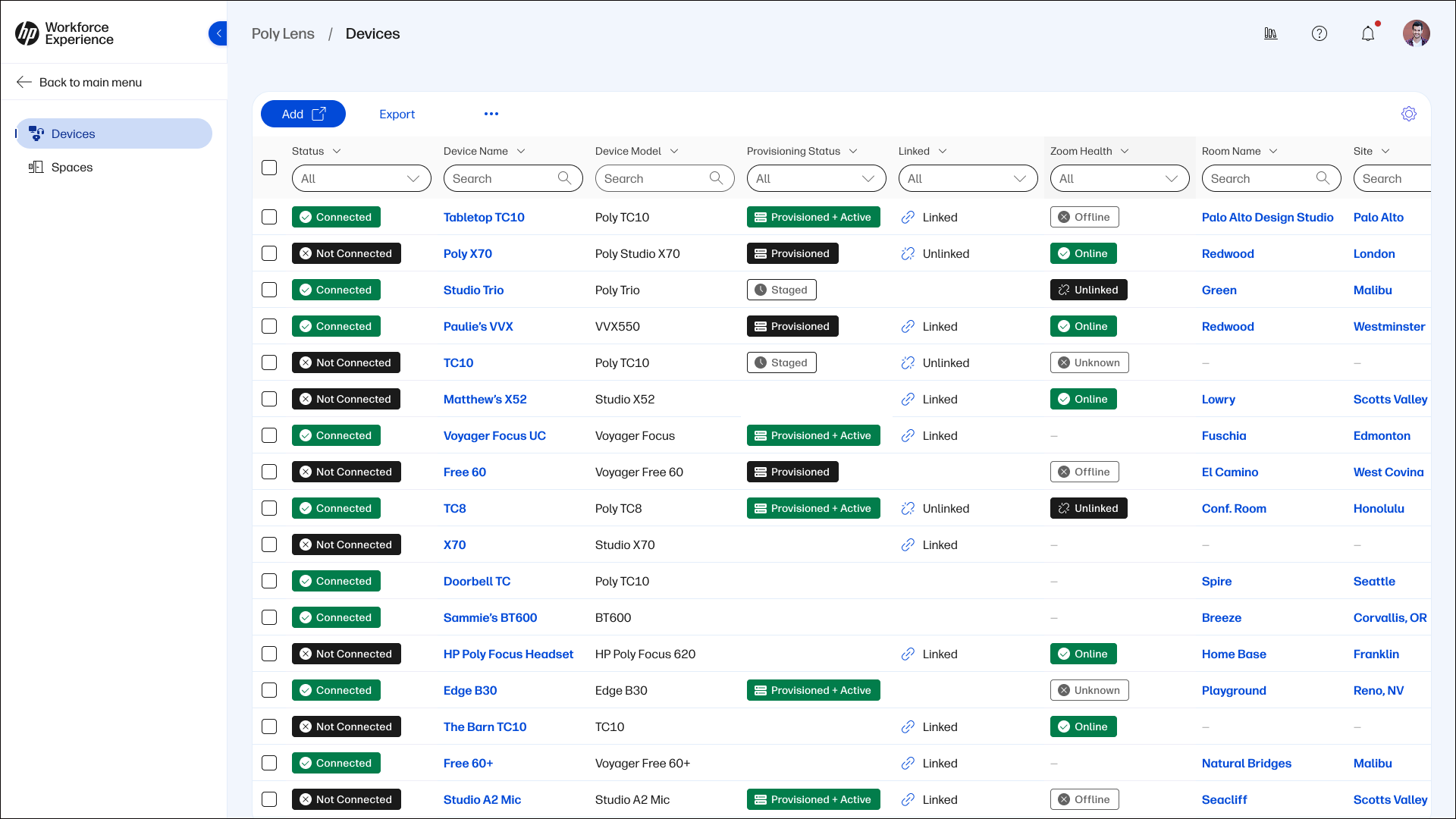Click the link icon in Studio A2 Mic row
Image resolution: width=1456 pixels, height=819 pixels.
(x=908, y=799)
